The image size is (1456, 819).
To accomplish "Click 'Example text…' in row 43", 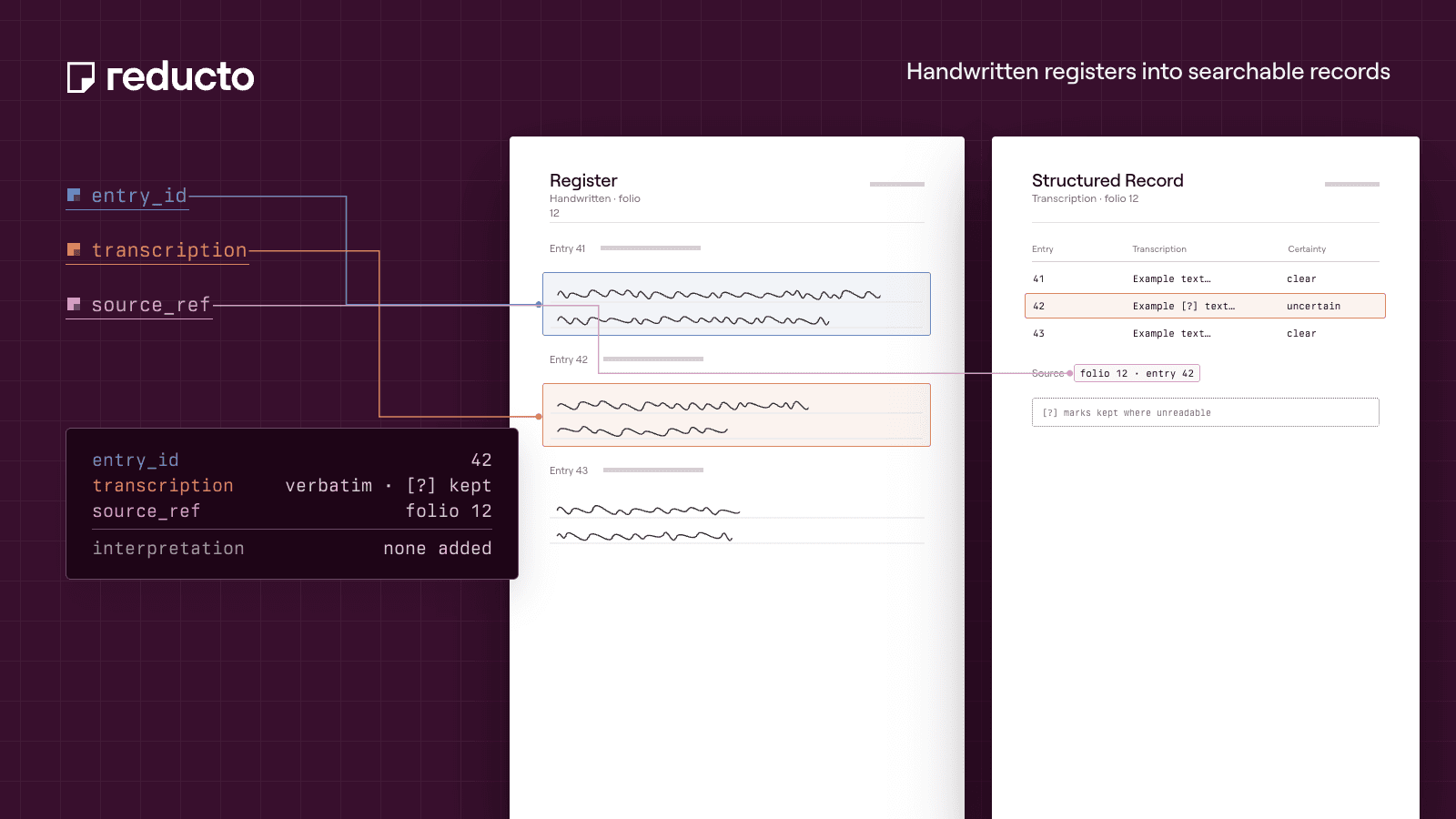I will click(x=1171, y=334).
